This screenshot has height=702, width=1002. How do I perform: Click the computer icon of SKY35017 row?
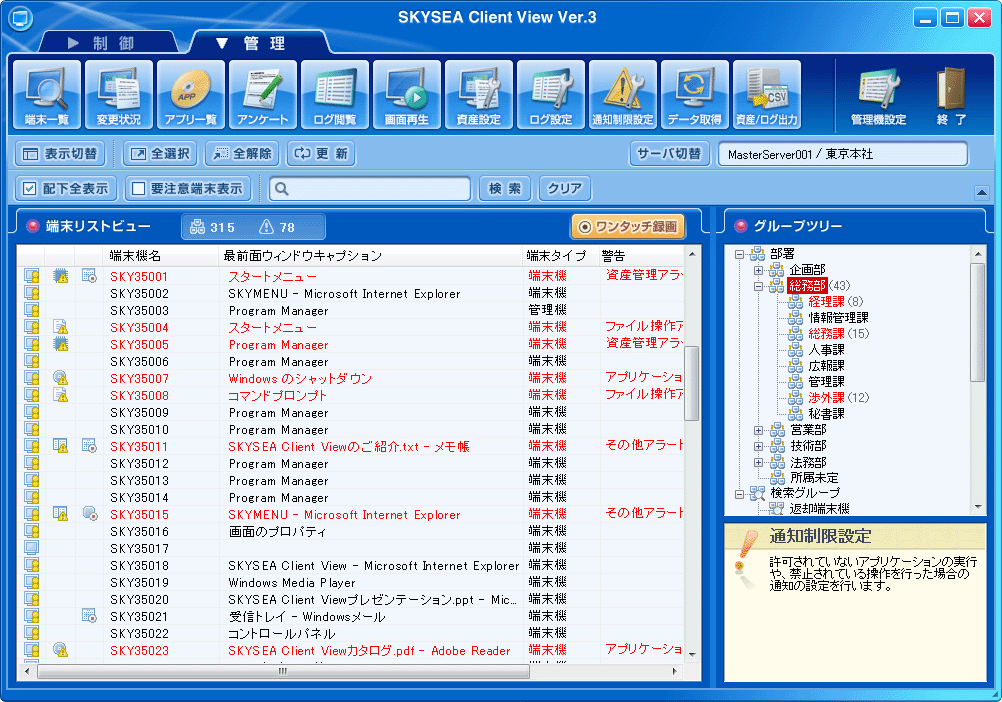(x=31, y=548)
